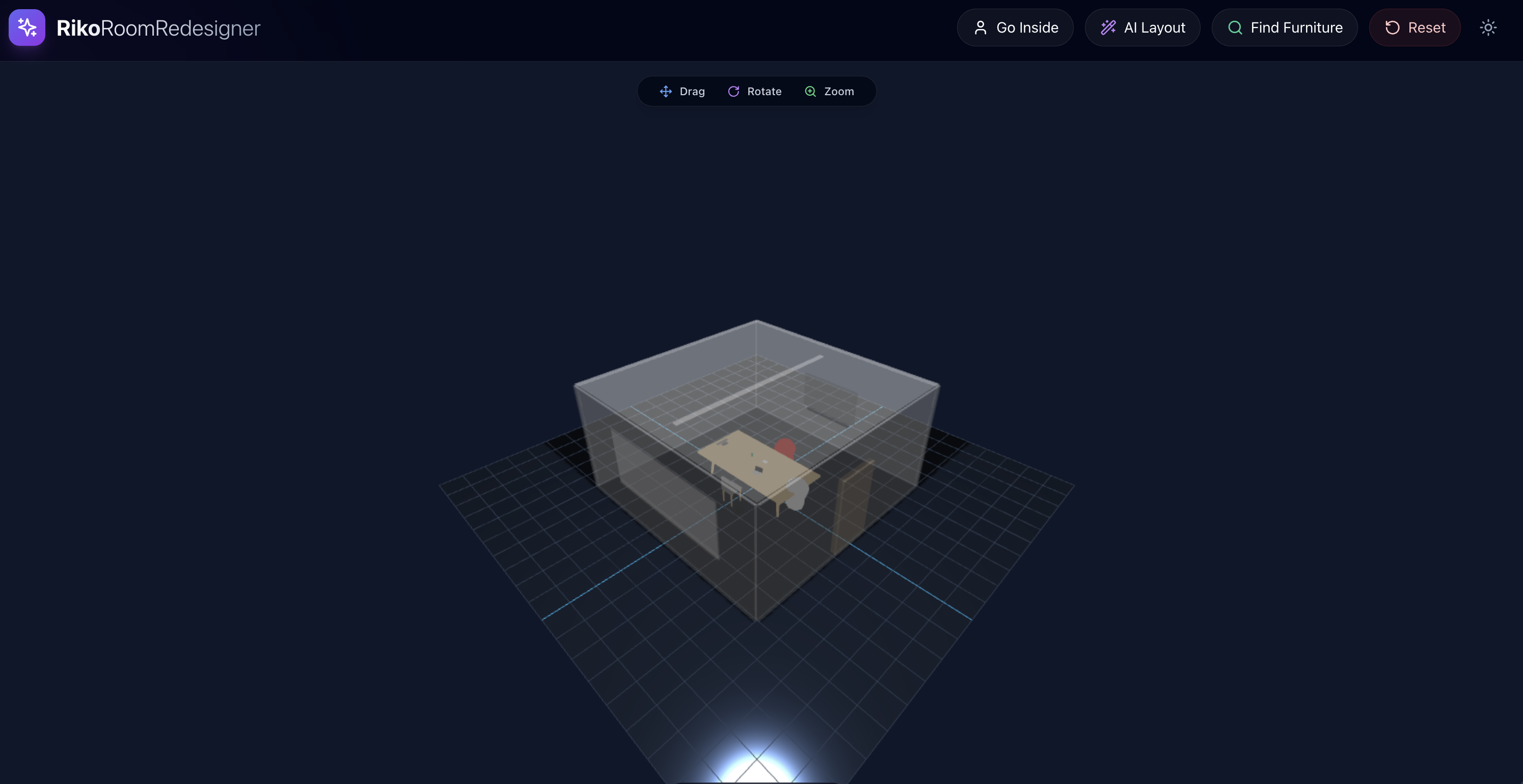The height and width of the screenshot is (784, 1523).
Task: Toggle the light/dark theme sun icon
Action: click(x=1487, y=28)
